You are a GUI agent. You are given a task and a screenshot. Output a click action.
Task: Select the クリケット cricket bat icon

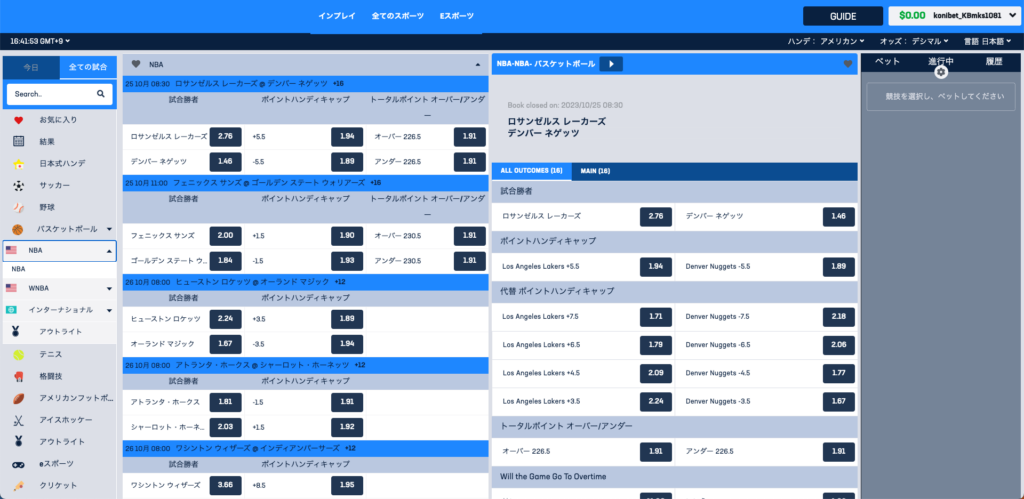tap(18, 485)
